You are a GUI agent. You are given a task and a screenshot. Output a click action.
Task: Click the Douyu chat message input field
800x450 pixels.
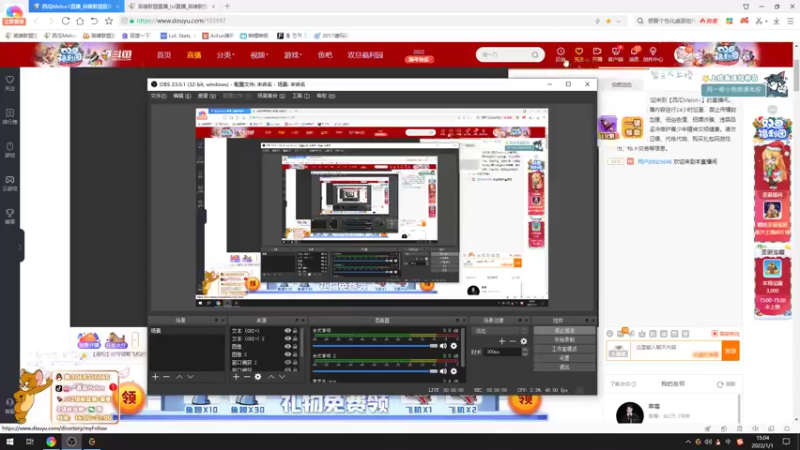point(676,351)
